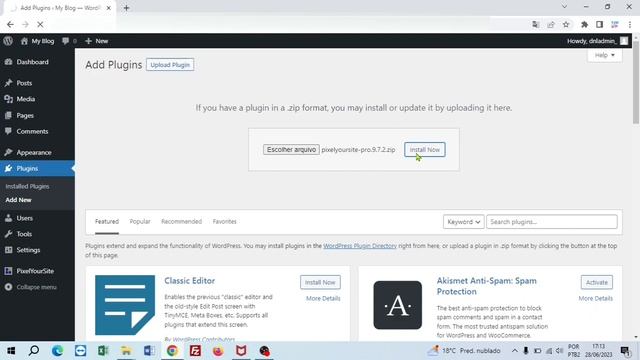Viewport: 640px width, 360px height.
Task: Open Akismet Anti-Spam title link
Action: click(x=487, y=286)
